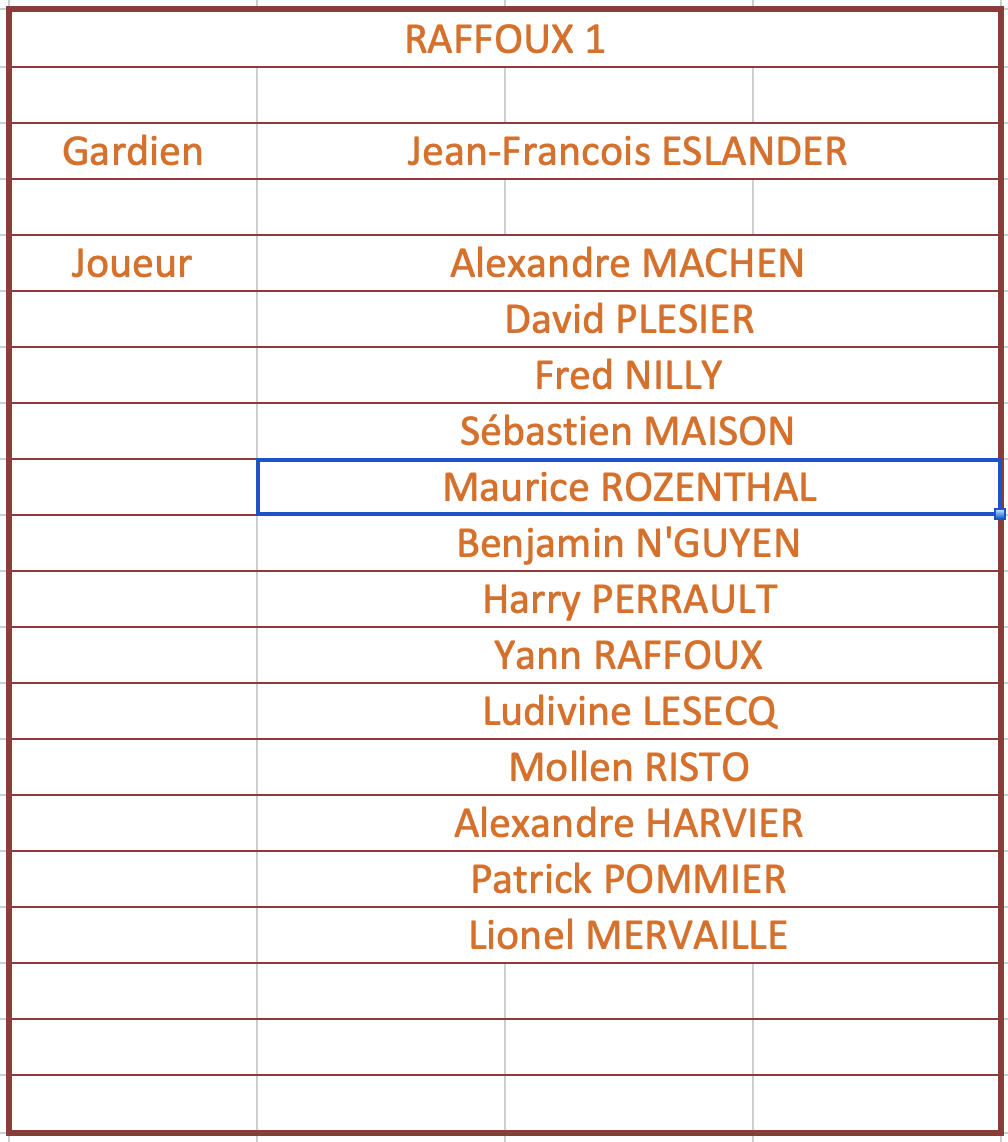Viewport: 1008px width, 1142px height.
Task: Select the Alexandre MACHEN cell
Action: pos(627,263)
